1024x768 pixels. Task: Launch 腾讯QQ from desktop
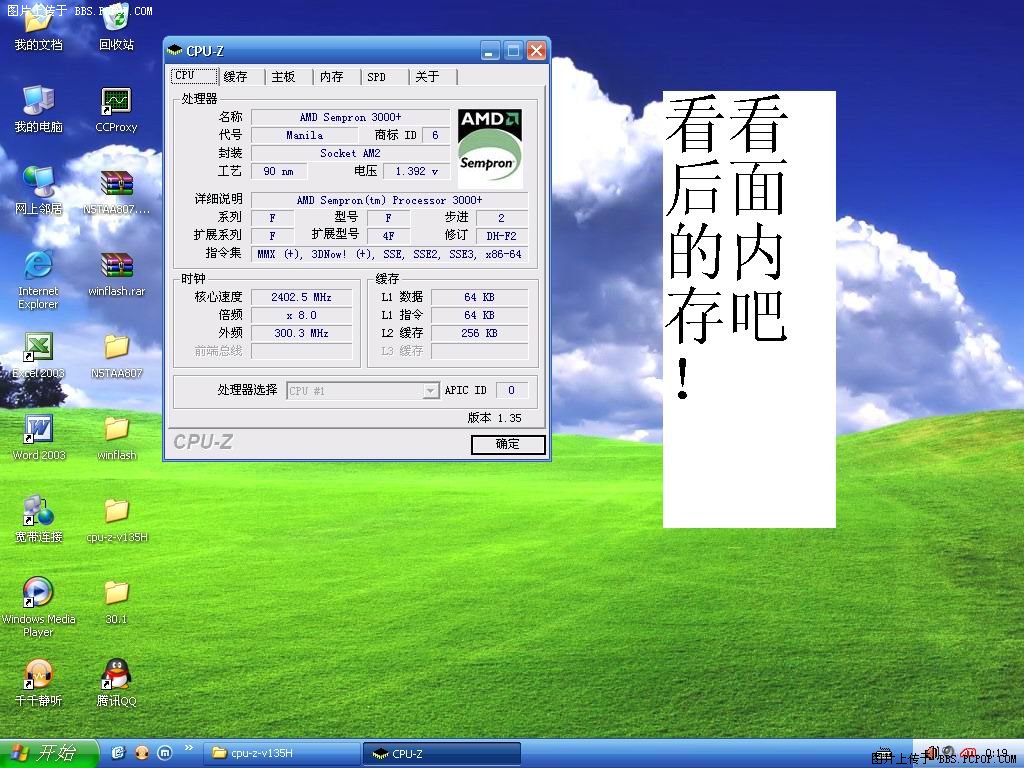point(116,684)
